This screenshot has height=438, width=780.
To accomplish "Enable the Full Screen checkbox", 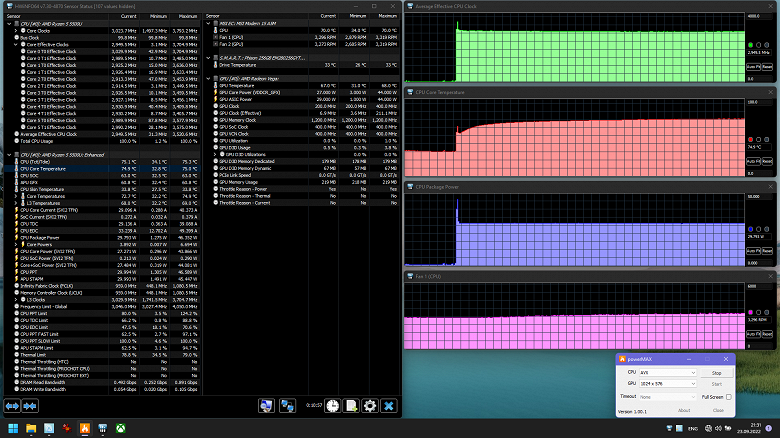I will click(x=728, y=397).
